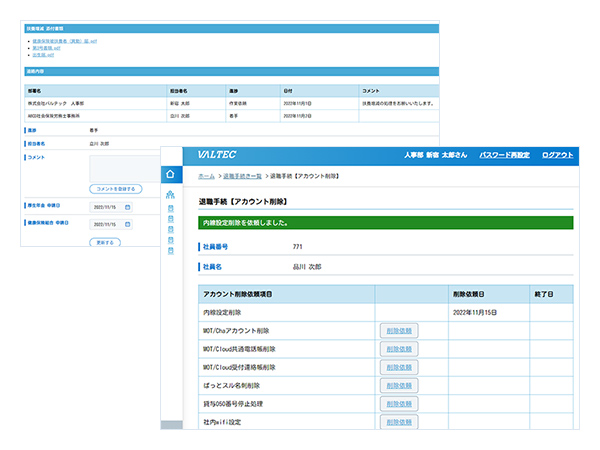600x450 pixels.
Task: Open 退職手続き一覧 breadcrumb link
Action: [241, 175]
